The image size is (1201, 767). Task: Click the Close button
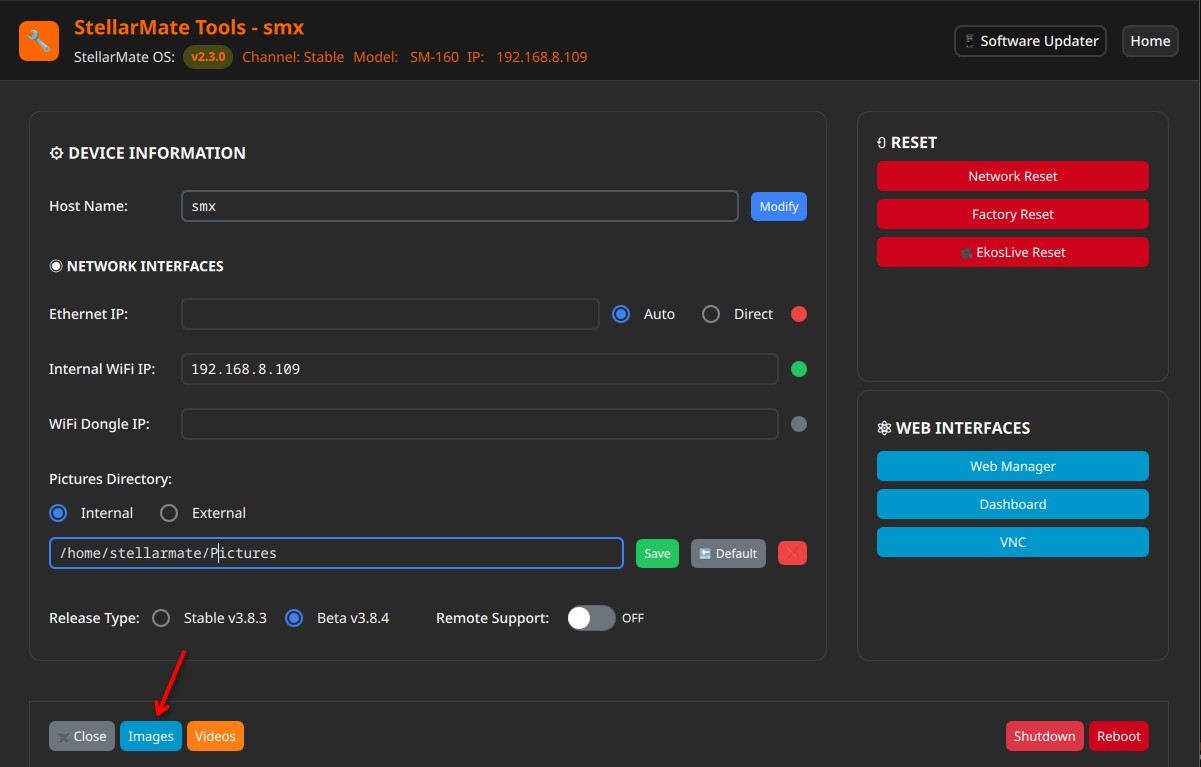82,736
